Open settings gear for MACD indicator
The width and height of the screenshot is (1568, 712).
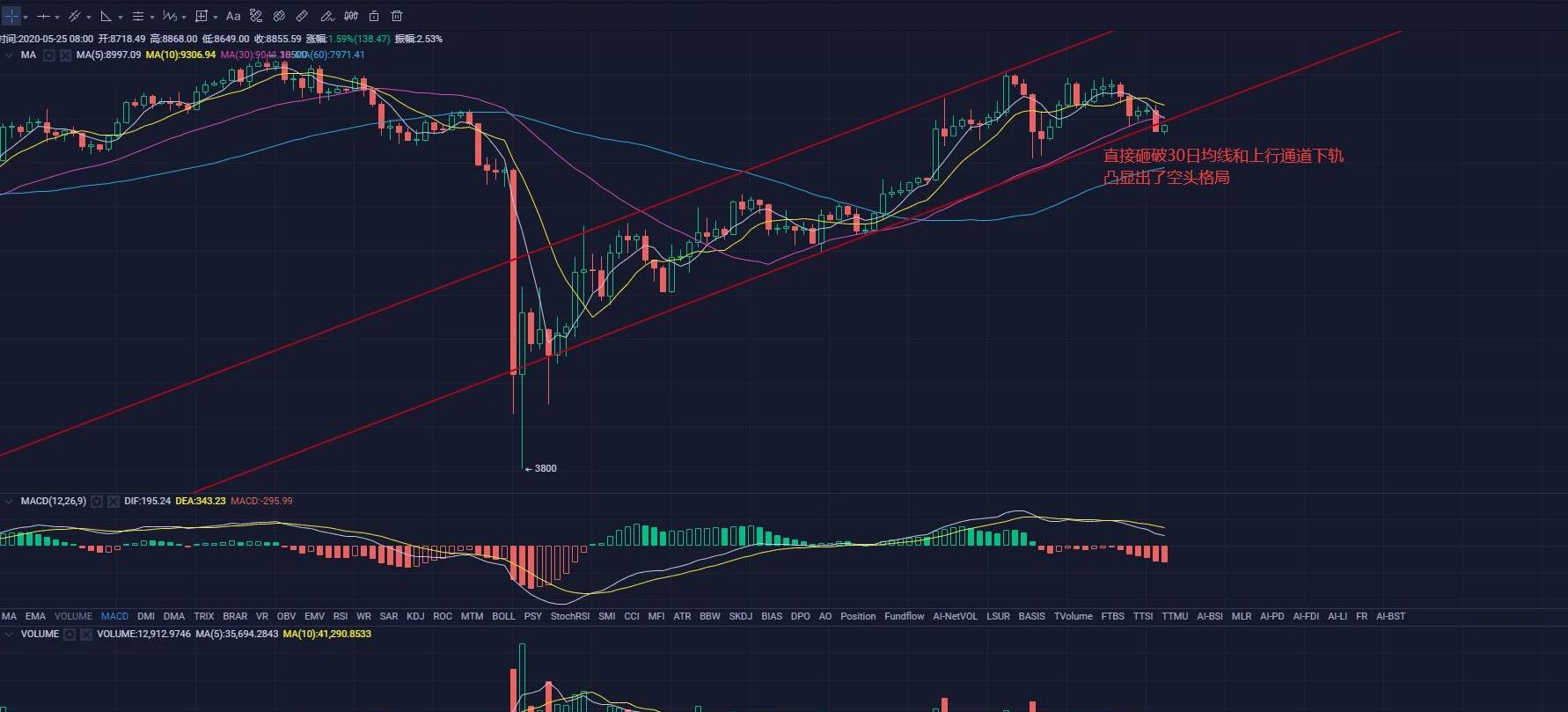coord(97,501)
